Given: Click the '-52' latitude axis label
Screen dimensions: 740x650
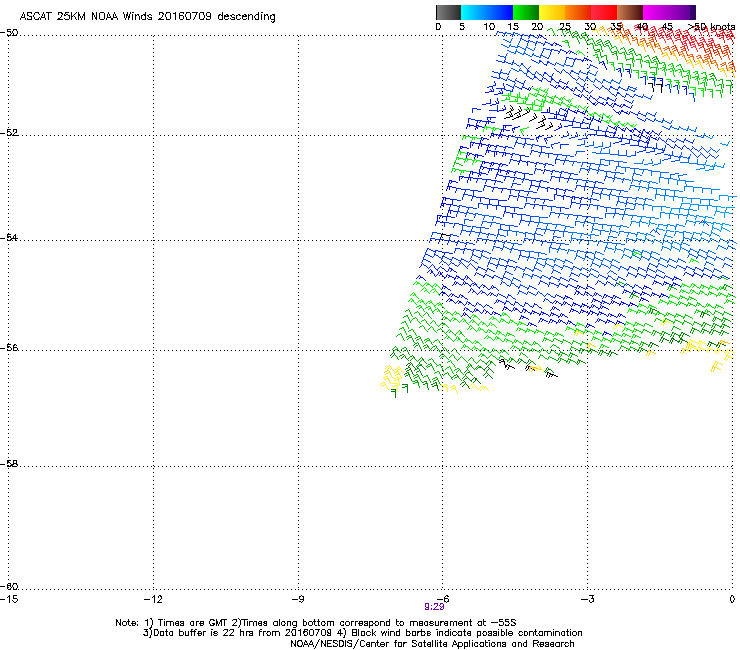Looking at the screenshot, I should (9, 133).
